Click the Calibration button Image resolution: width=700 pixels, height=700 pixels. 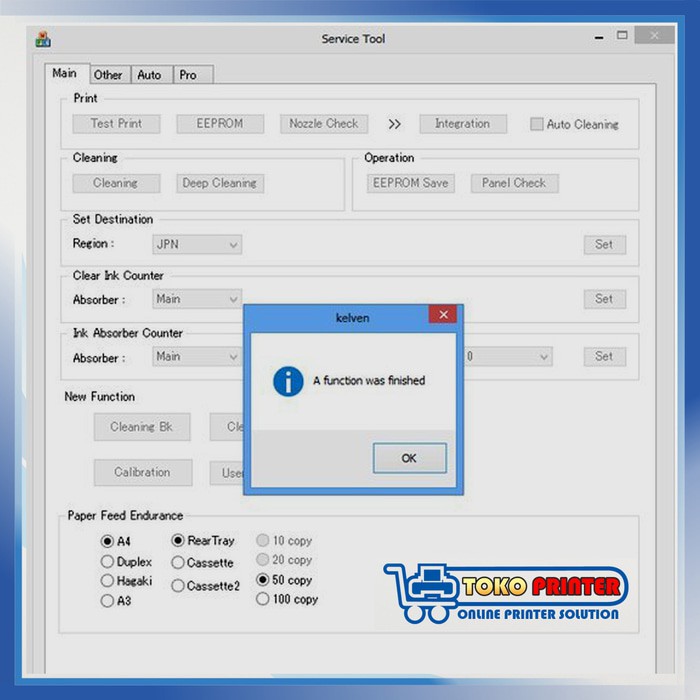pos(143,472)
